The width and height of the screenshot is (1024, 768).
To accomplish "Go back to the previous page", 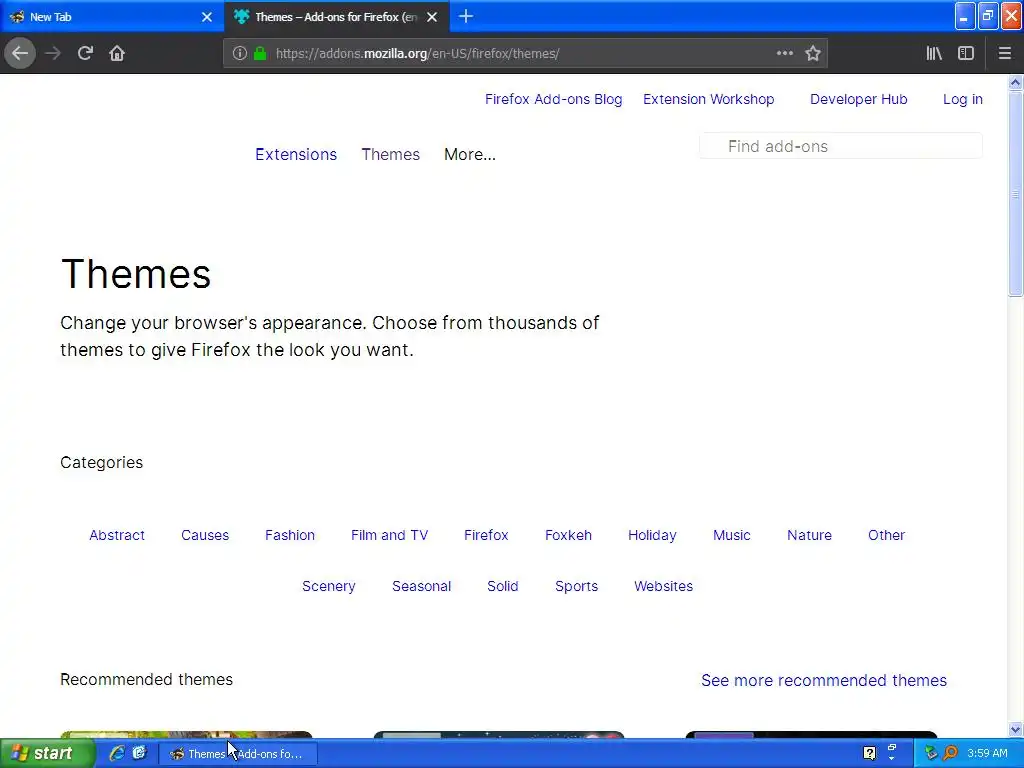I will (20, 53).
